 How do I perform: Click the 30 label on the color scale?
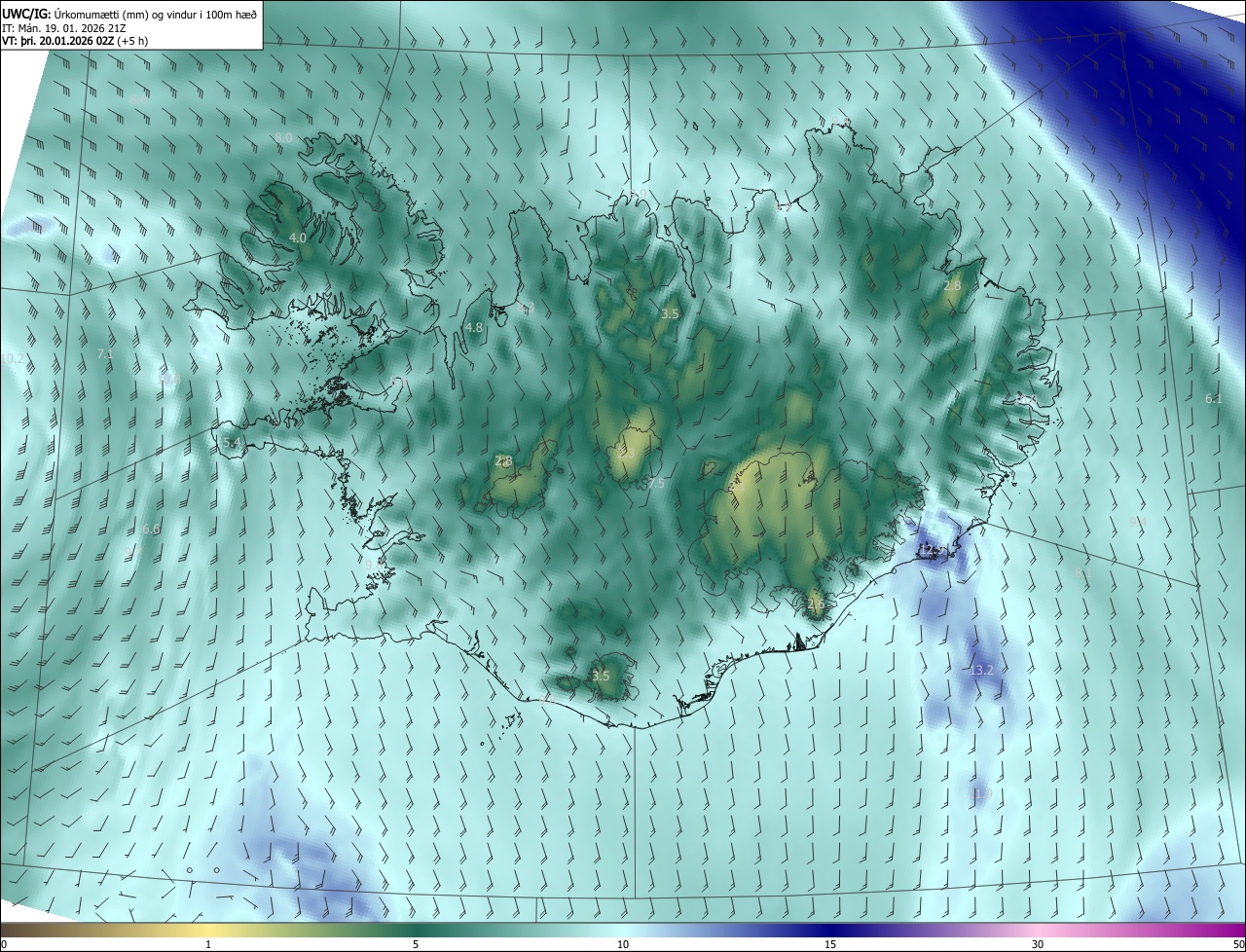coord(1038,945)
